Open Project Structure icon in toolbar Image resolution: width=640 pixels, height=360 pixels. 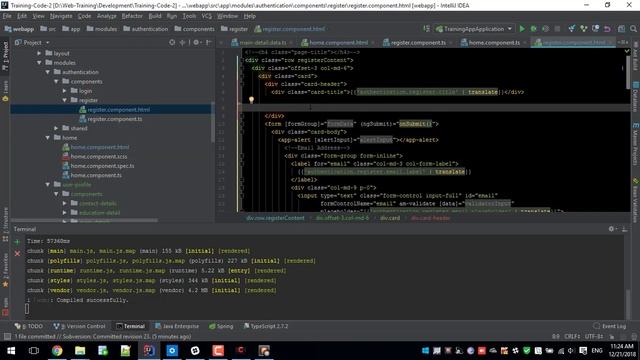point(621,29)
